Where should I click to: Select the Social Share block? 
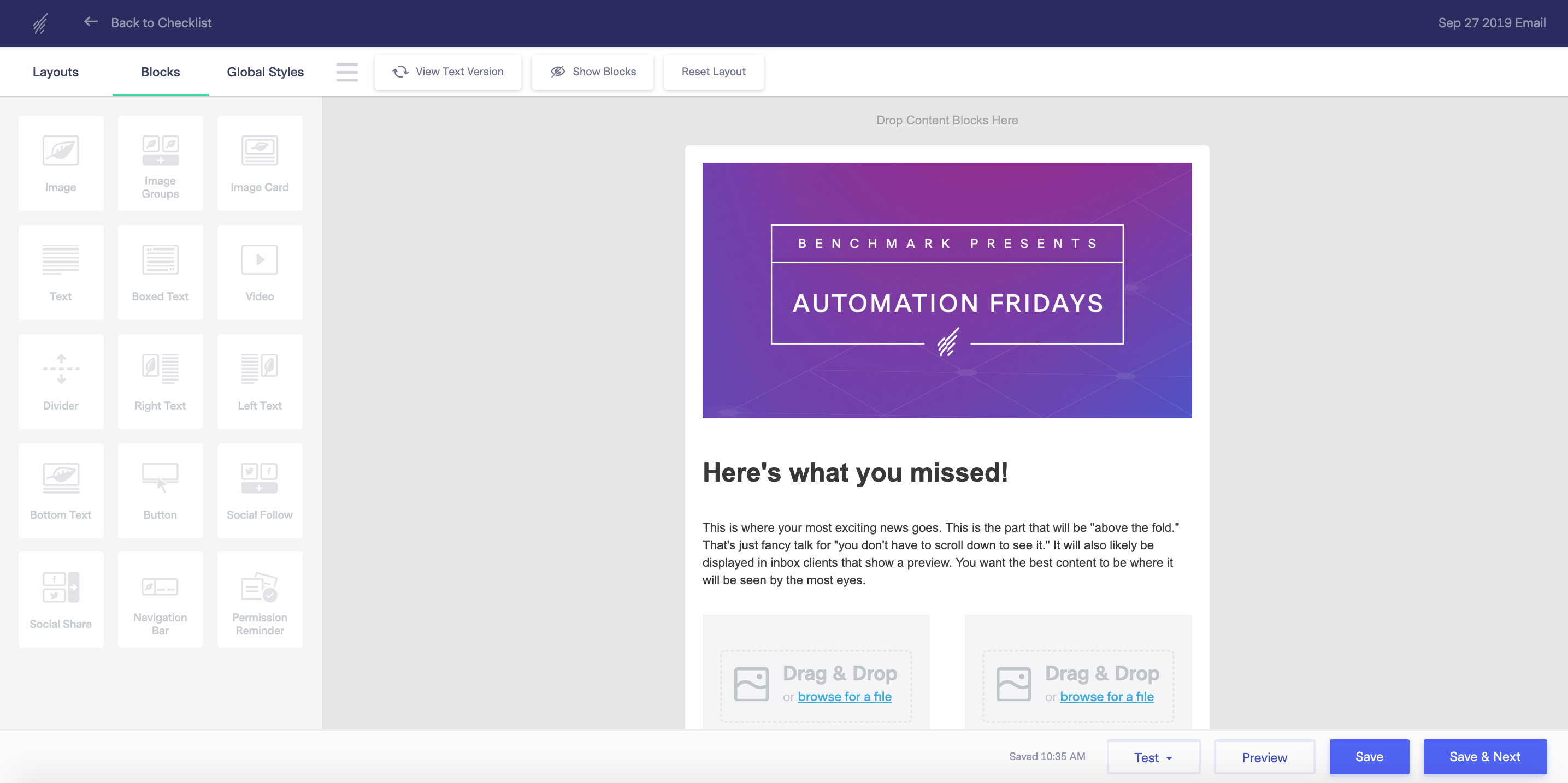pos(61,600)
